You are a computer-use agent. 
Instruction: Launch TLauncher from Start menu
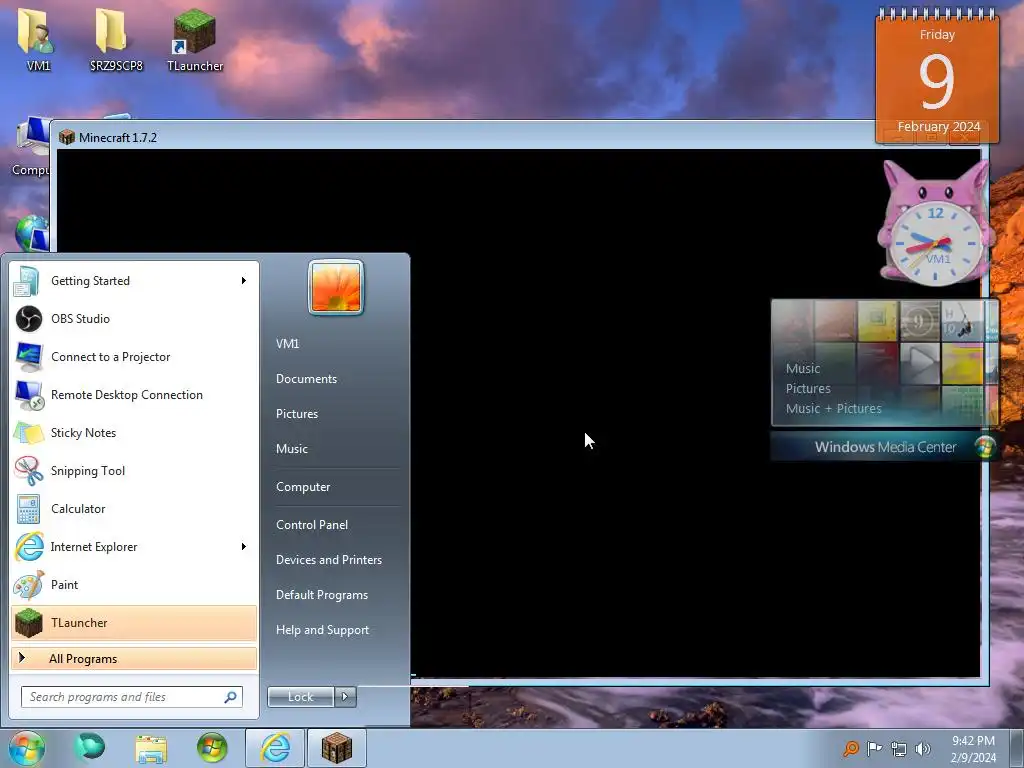[x=134, y=622]
